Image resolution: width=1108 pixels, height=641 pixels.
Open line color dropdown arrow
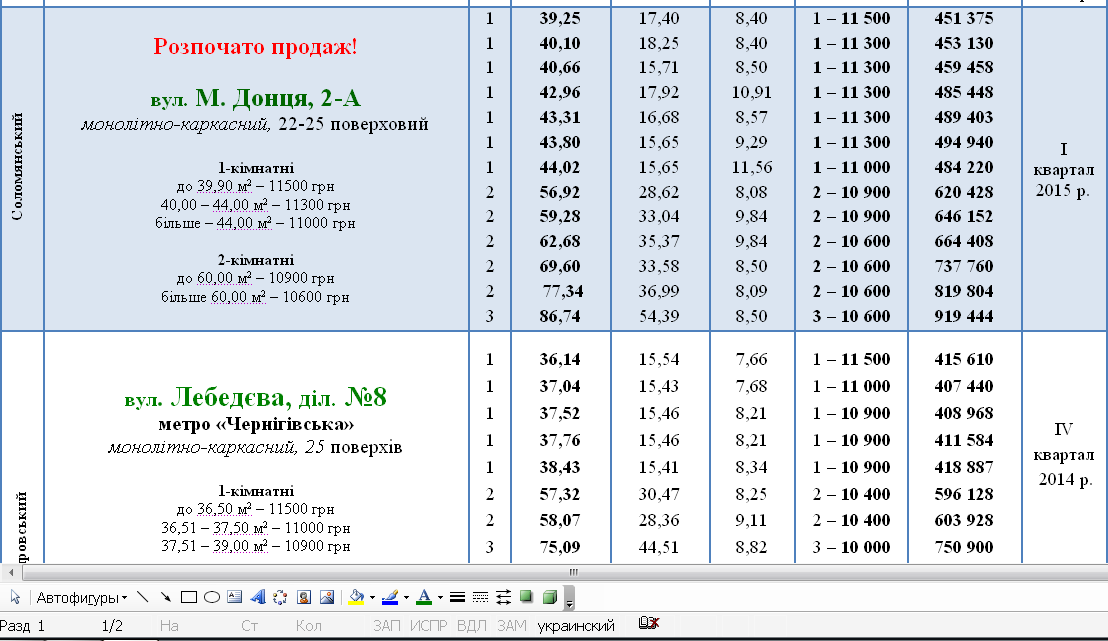(406, 598)
